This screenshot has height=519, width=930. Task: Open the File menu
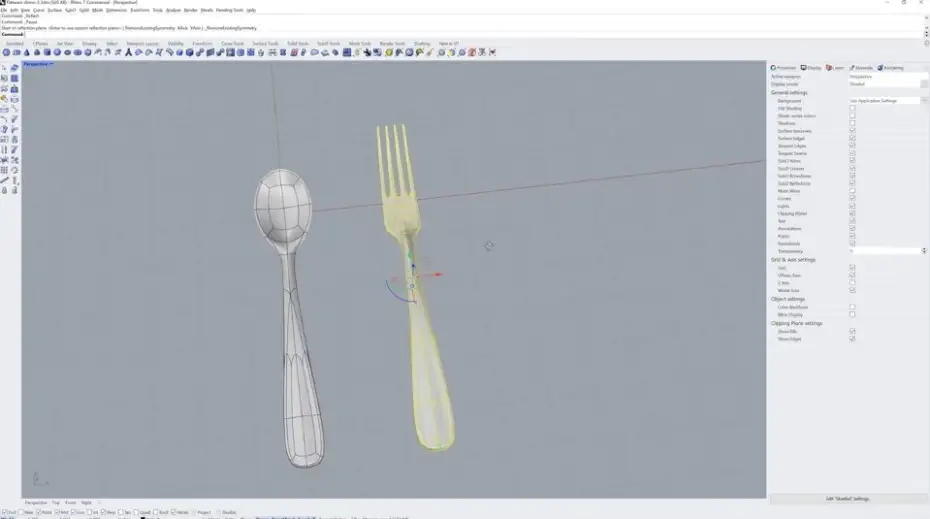point(4,10)
